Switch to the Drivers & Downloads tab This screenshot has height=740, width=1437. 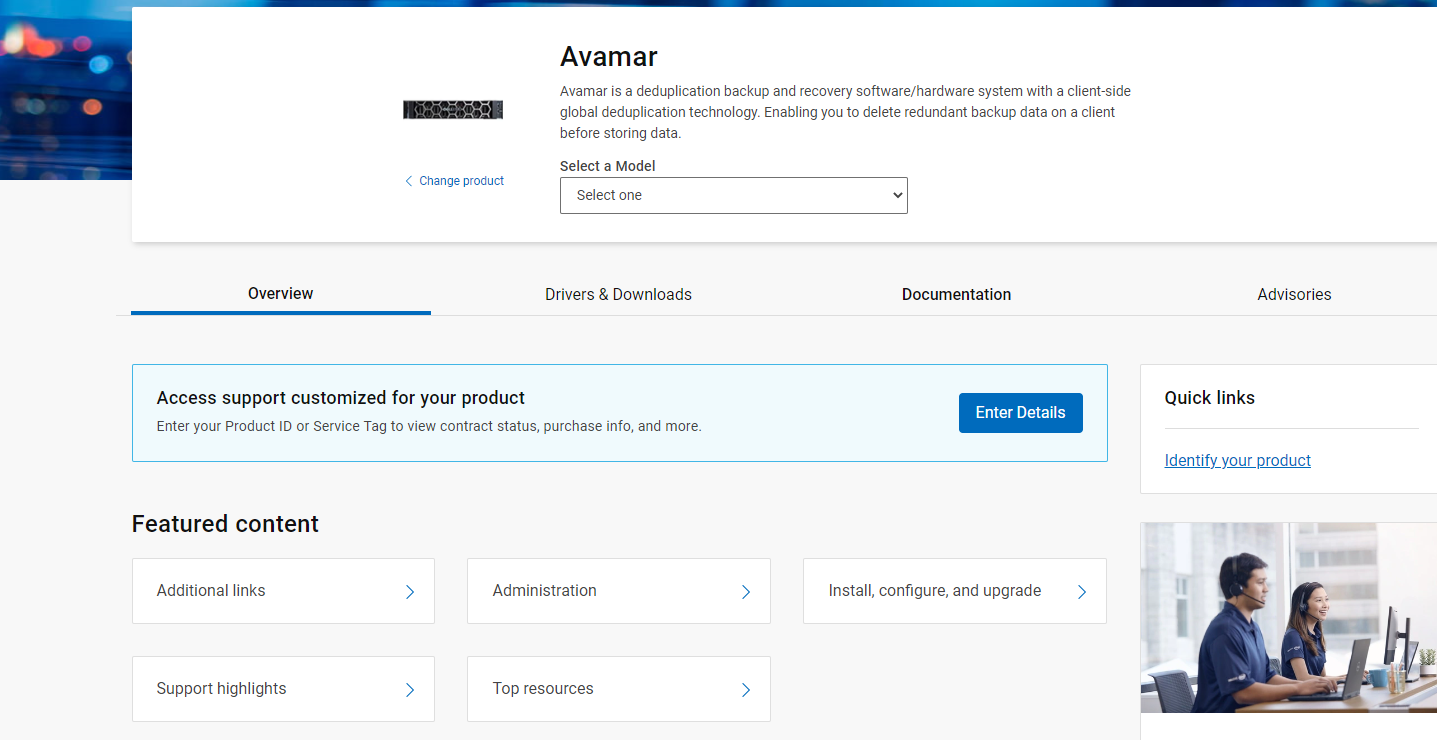pos(618,294)
